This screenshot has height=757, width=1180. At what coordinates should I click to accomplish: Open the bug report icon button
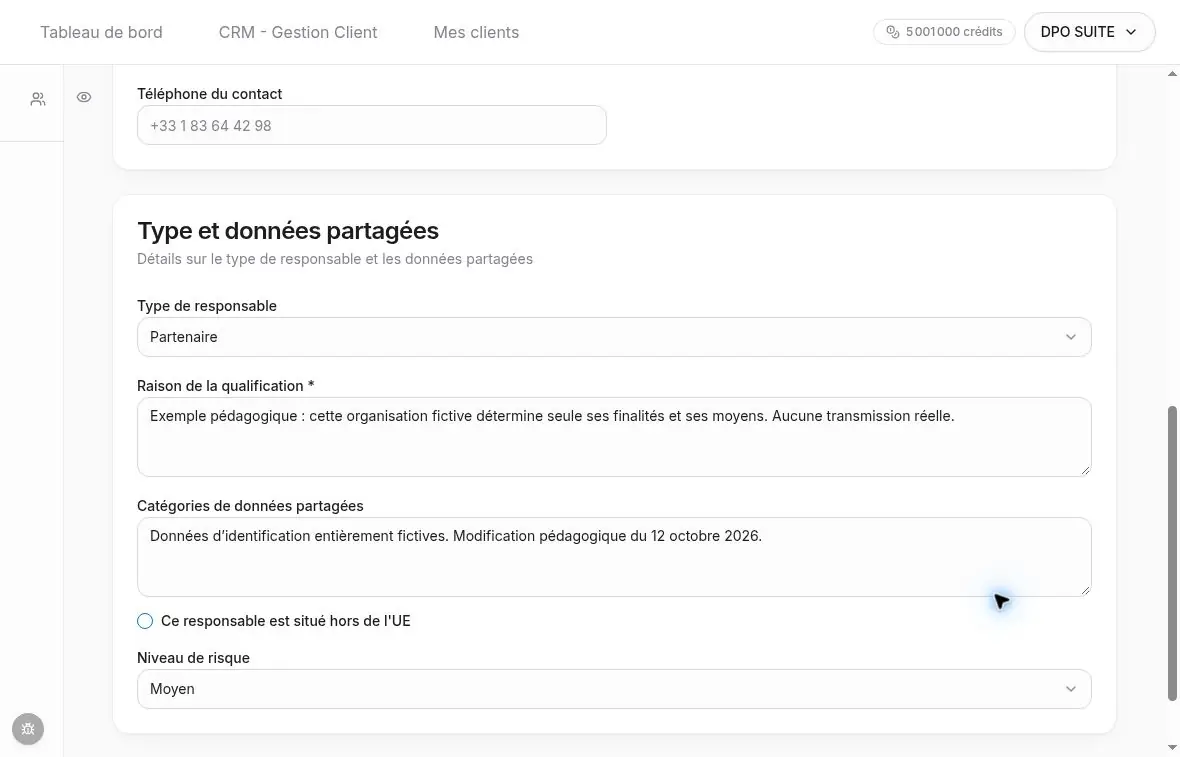(28, 729)
